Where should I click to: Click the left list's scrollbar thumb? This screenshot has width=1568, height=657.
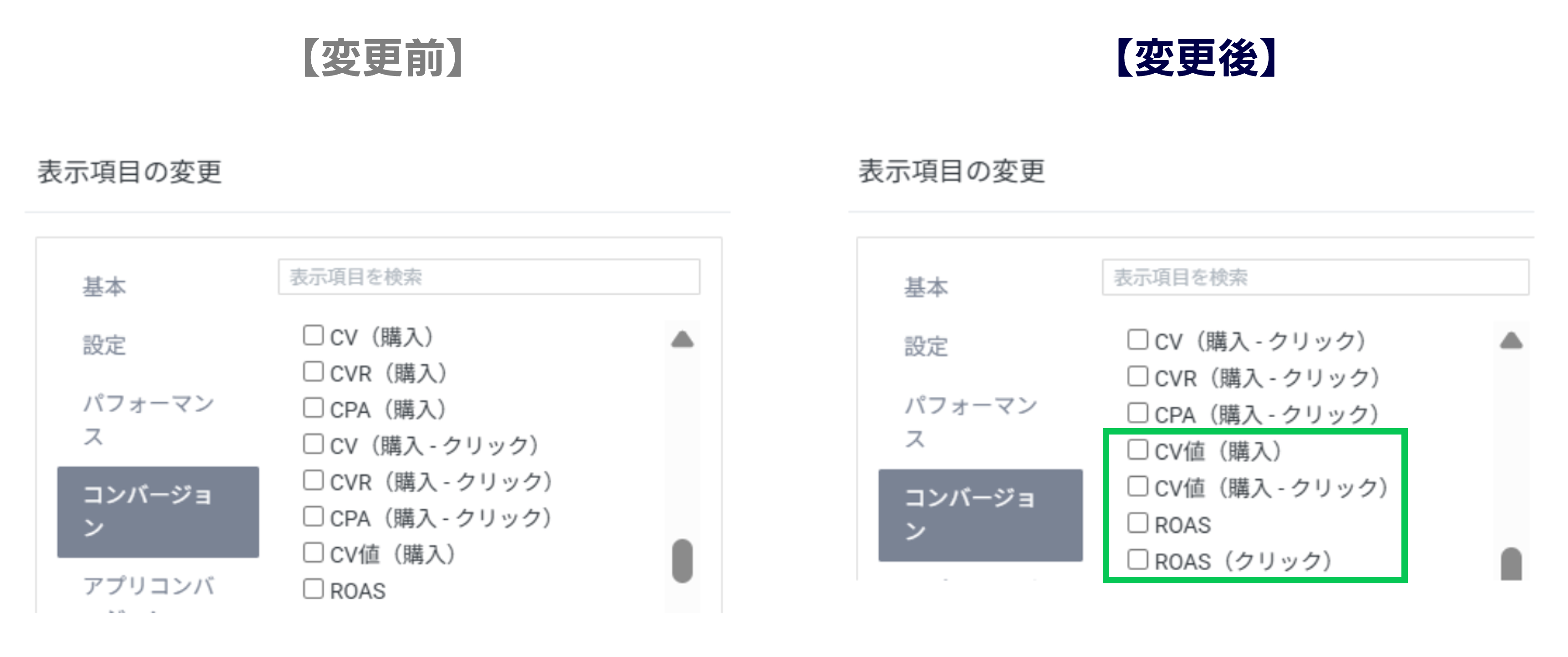[682, 560]
